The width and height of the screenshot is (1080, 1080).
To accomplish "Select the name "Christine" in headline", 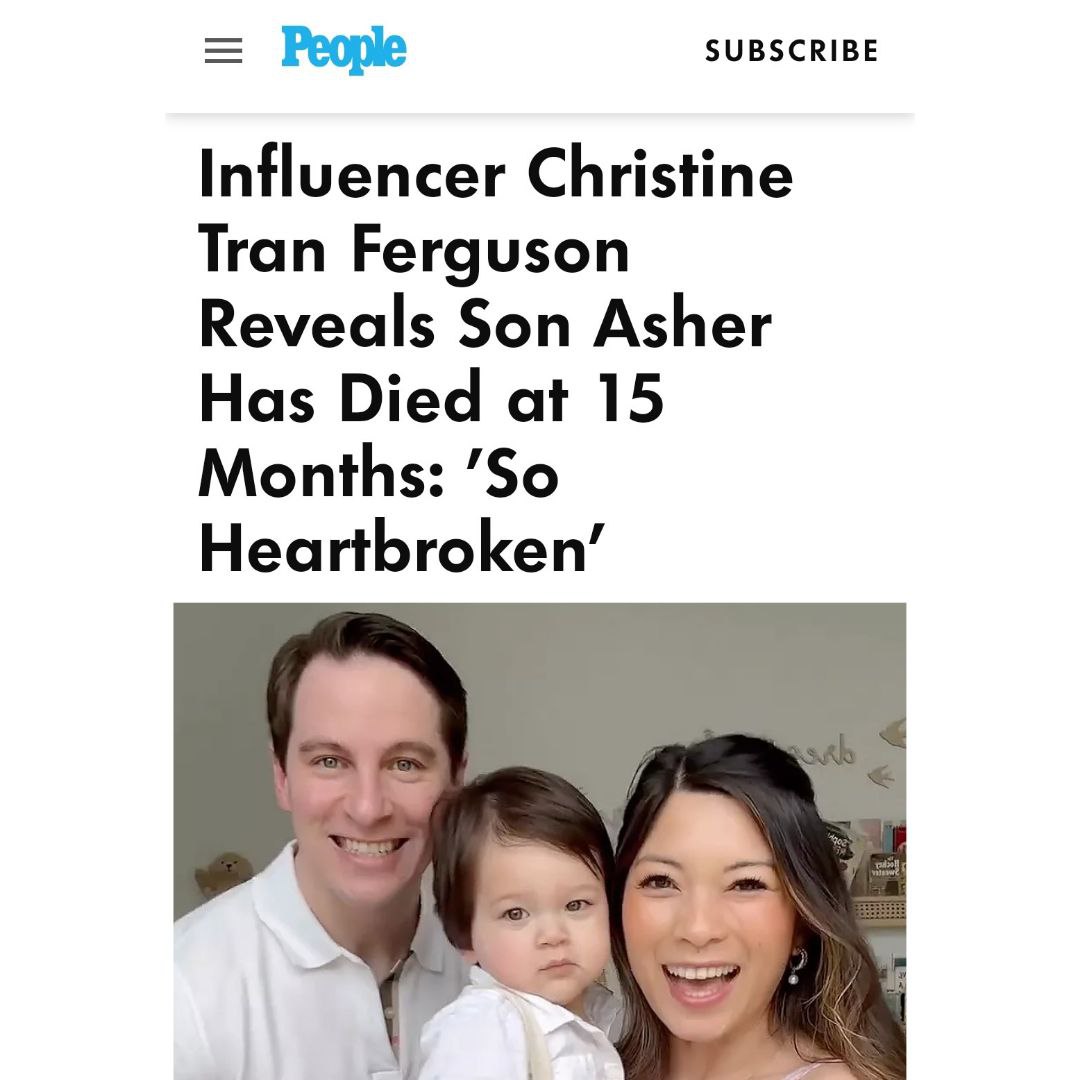I will [660, 175].
